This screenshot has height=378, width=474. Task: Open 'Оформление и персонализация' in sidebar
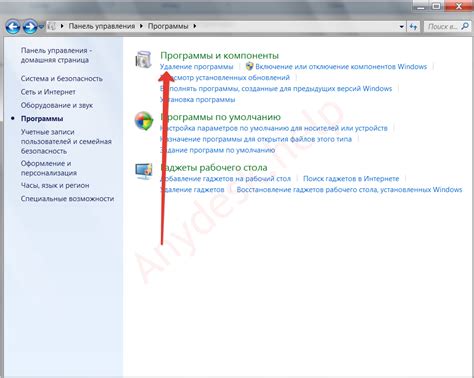(49, 168)
